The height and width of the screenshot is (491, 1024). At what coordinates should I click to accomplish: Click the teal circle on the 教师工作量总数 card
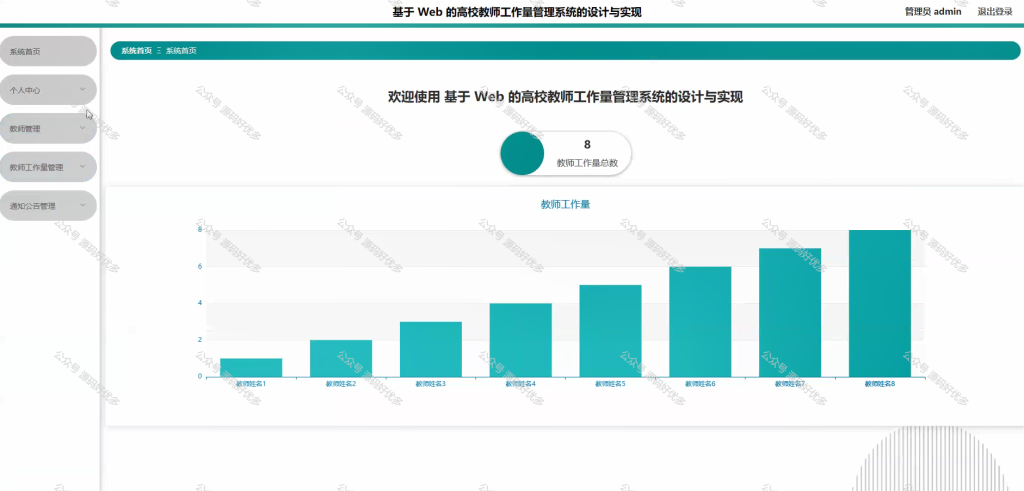pos(522,153)
